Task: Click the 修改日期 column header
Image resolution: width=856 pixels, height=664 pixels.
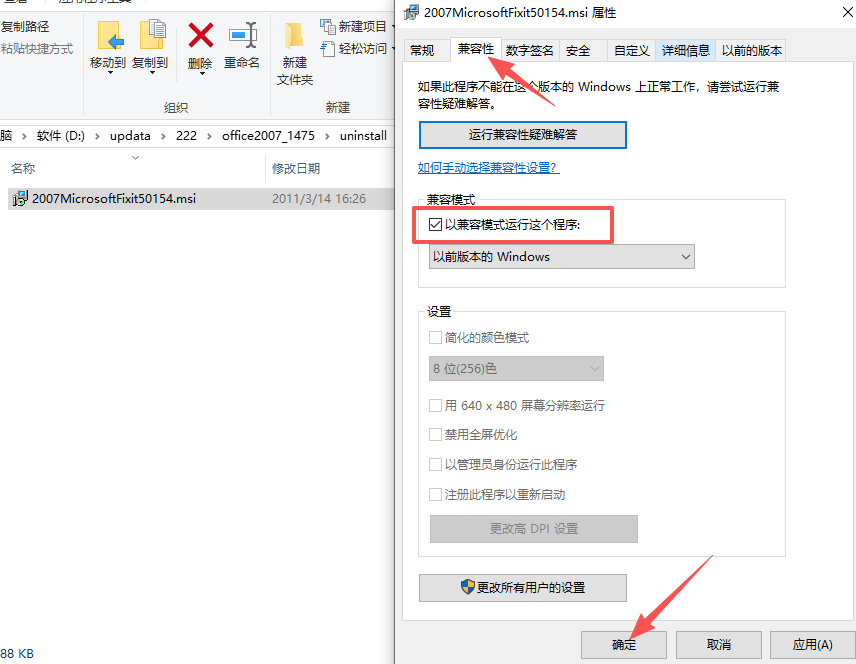Action: [x=296, y=168]
